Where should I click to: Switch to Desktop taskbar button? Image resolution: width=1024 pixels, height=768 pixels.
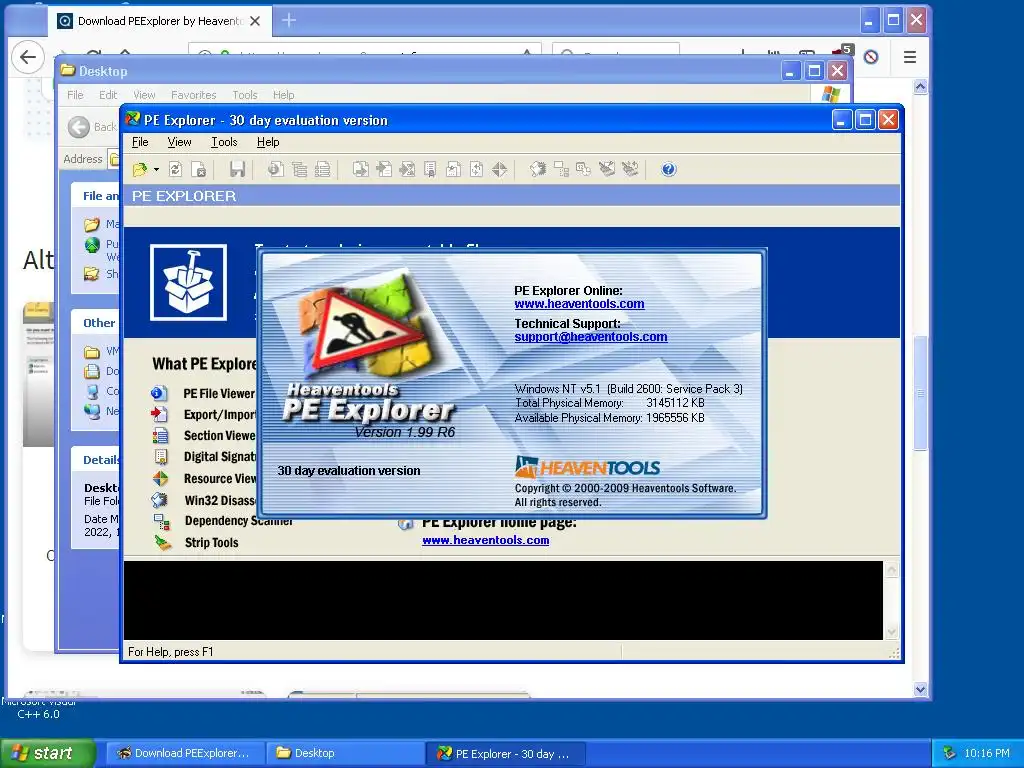[x=345, y=753]
